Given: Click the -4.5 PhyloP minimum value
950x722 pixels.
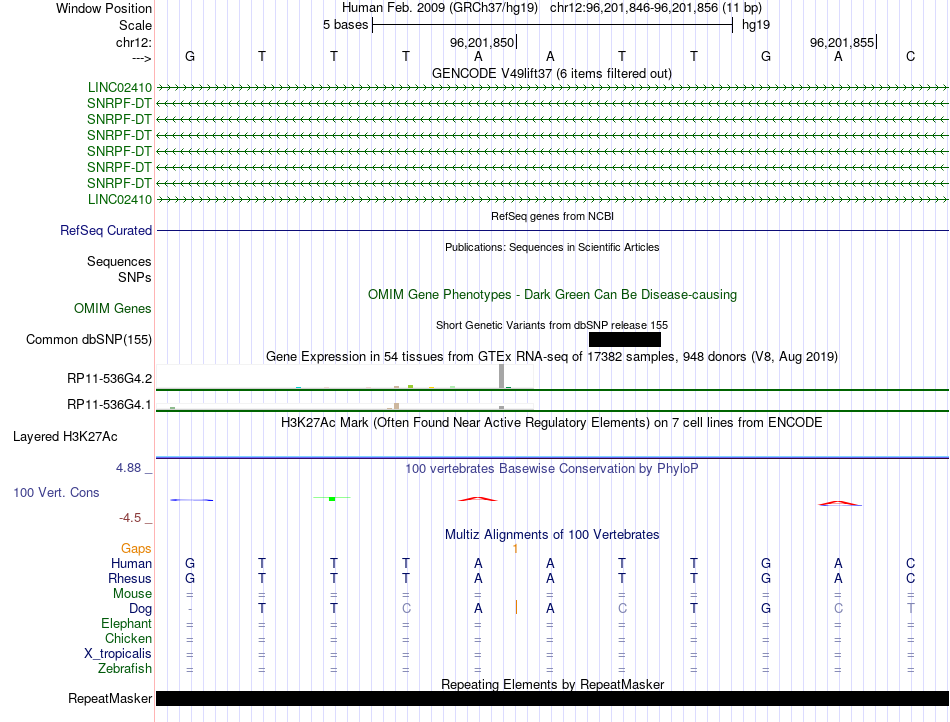Looking at the screenshot, I should [130, 518].
